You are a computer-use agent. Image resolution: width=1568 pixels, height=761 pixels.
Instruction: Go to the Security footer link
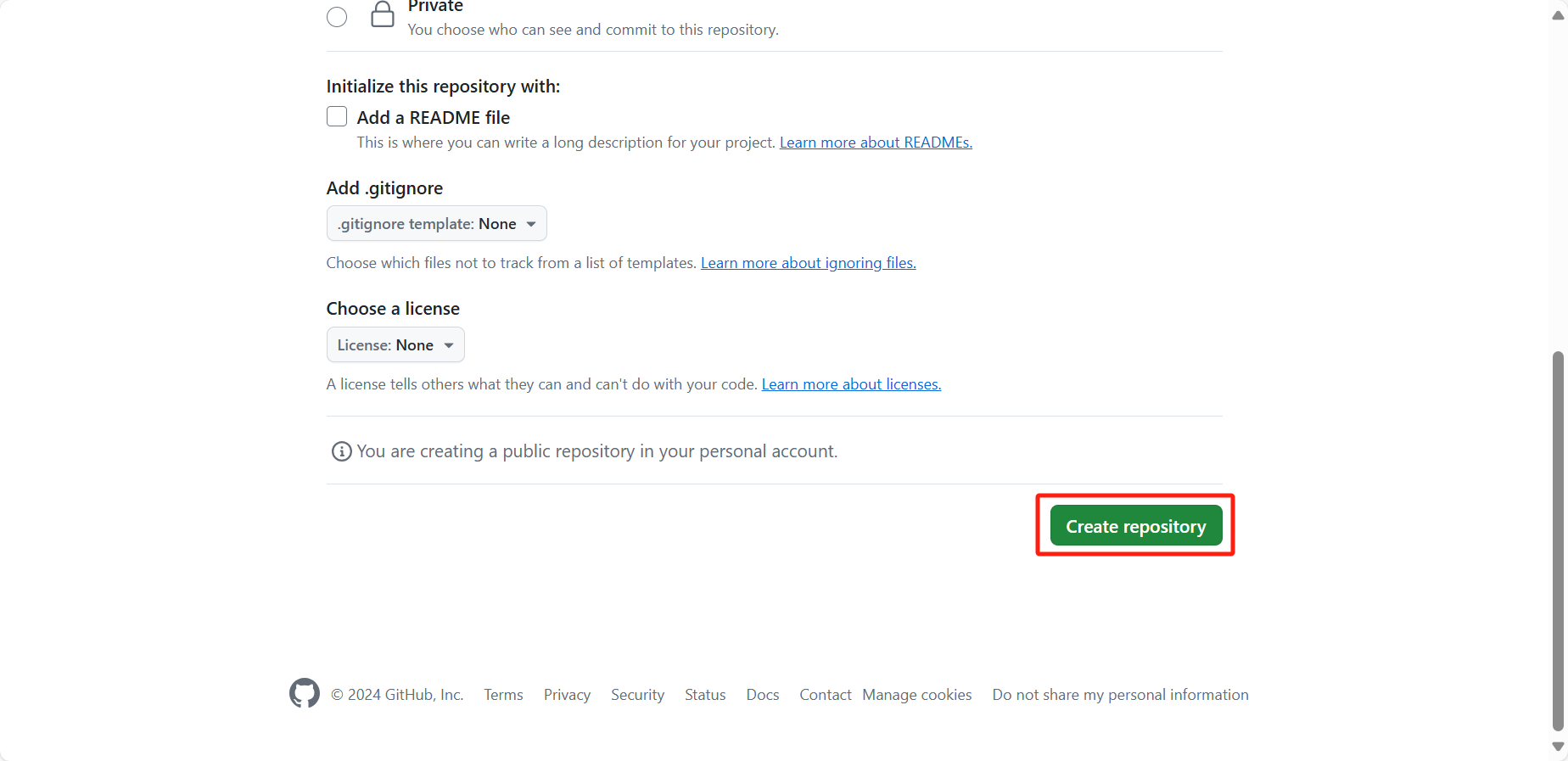637,695
